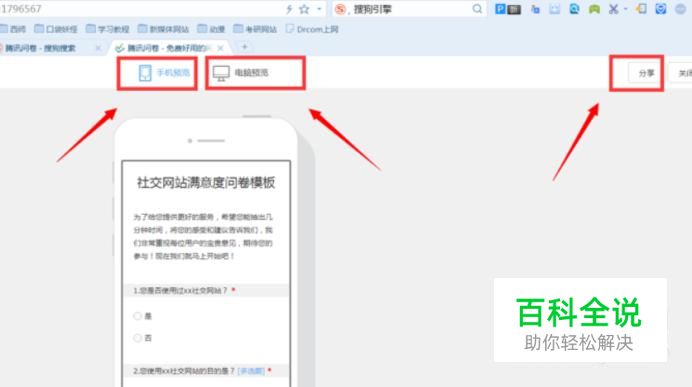Click the survey introduction paragraph
The height and width of the screenshot is (387, 692).
point(203,237)
